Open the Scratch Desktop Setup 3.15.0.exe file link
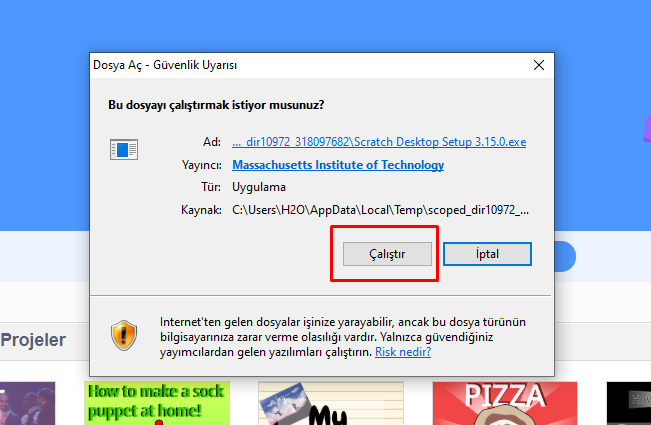Image resolution: width=651 pixels, height=425 pixels. (x=378, y=142)
